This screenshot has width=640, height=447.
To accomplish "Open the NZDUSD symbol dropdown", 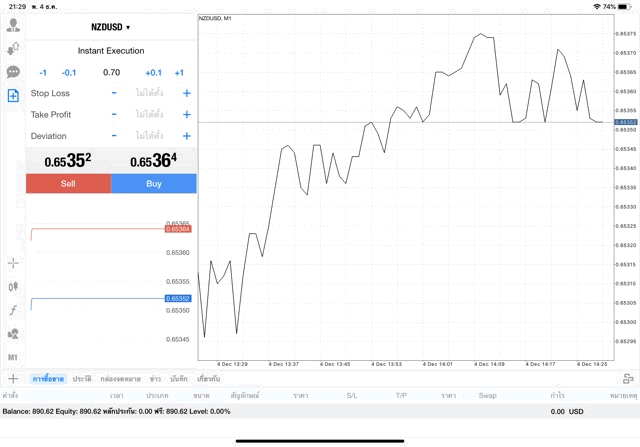I will tap(111, 27).
